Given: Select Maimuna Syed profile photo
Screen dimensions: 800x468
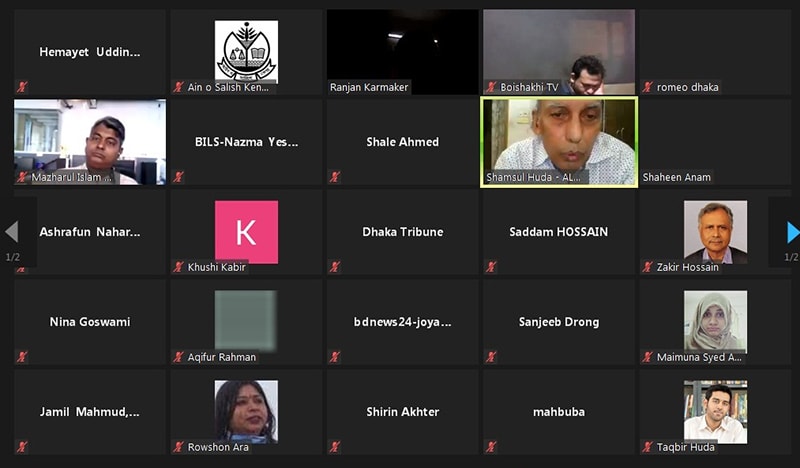Looking at the screenshot, I should click(715, 322).
